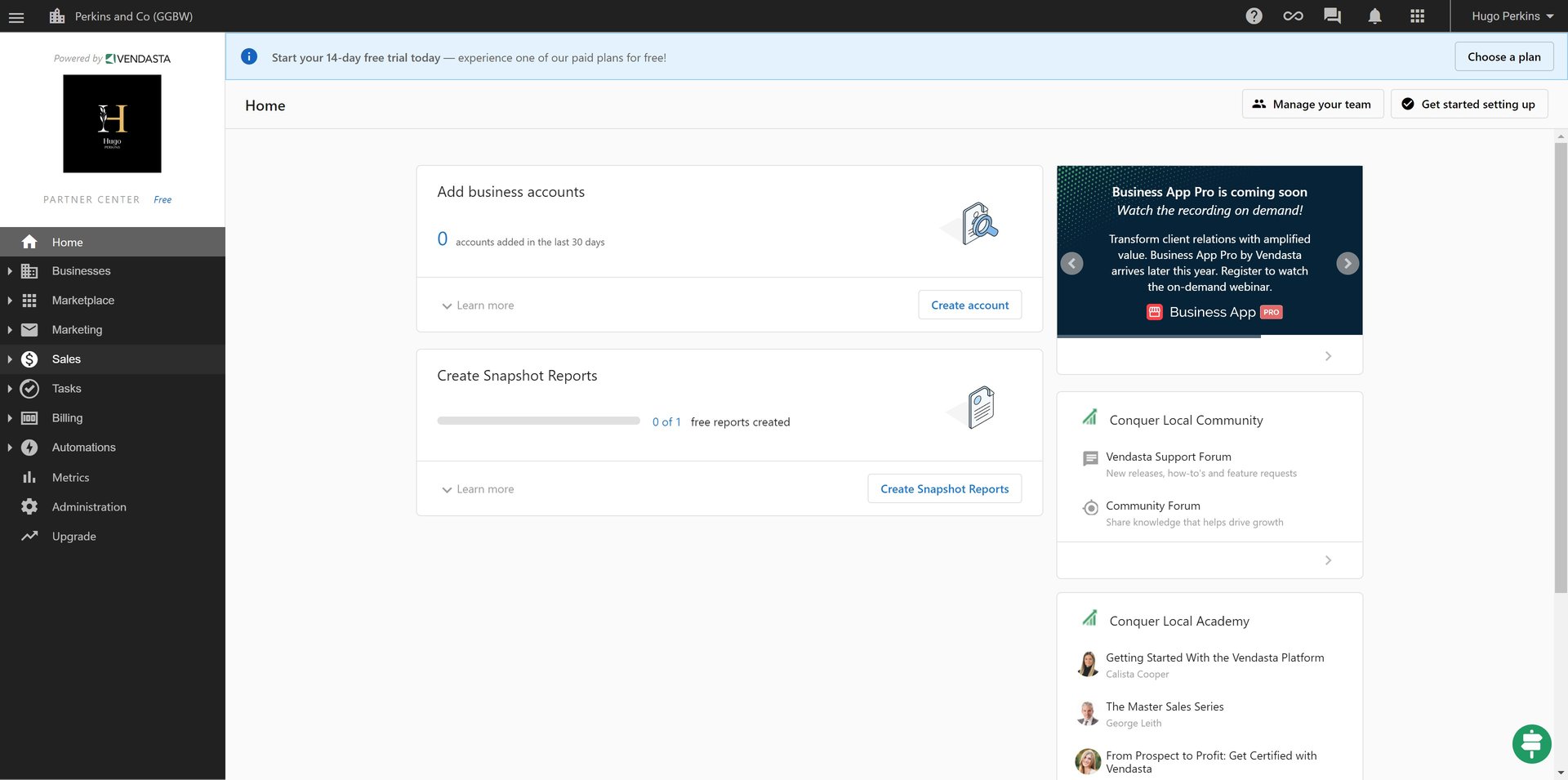
Task: Open the Community Forum link
Action: pyautogui.click(x=1153, y=506)
